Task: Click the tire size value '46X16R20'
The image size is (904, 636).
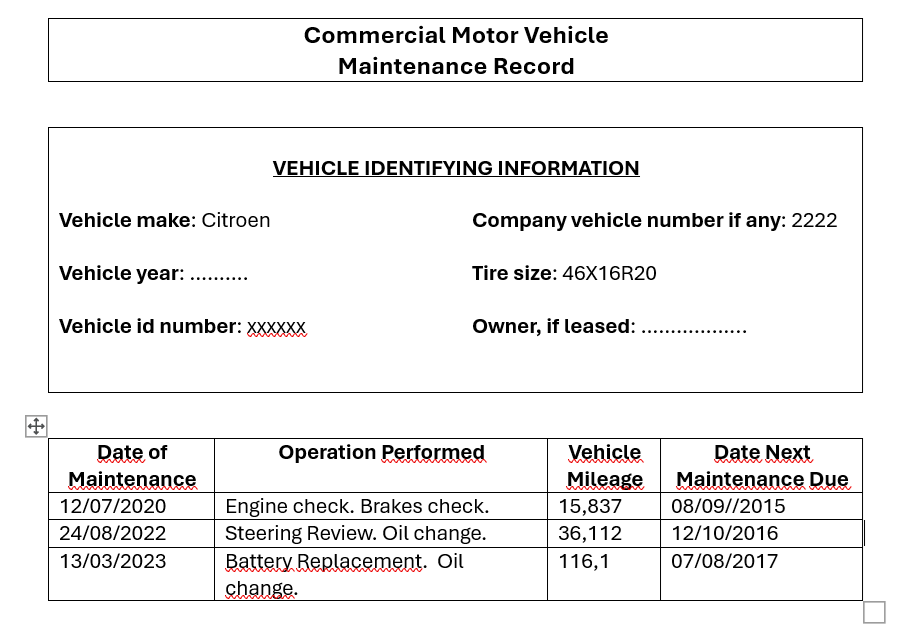Action: click(609, 274)
